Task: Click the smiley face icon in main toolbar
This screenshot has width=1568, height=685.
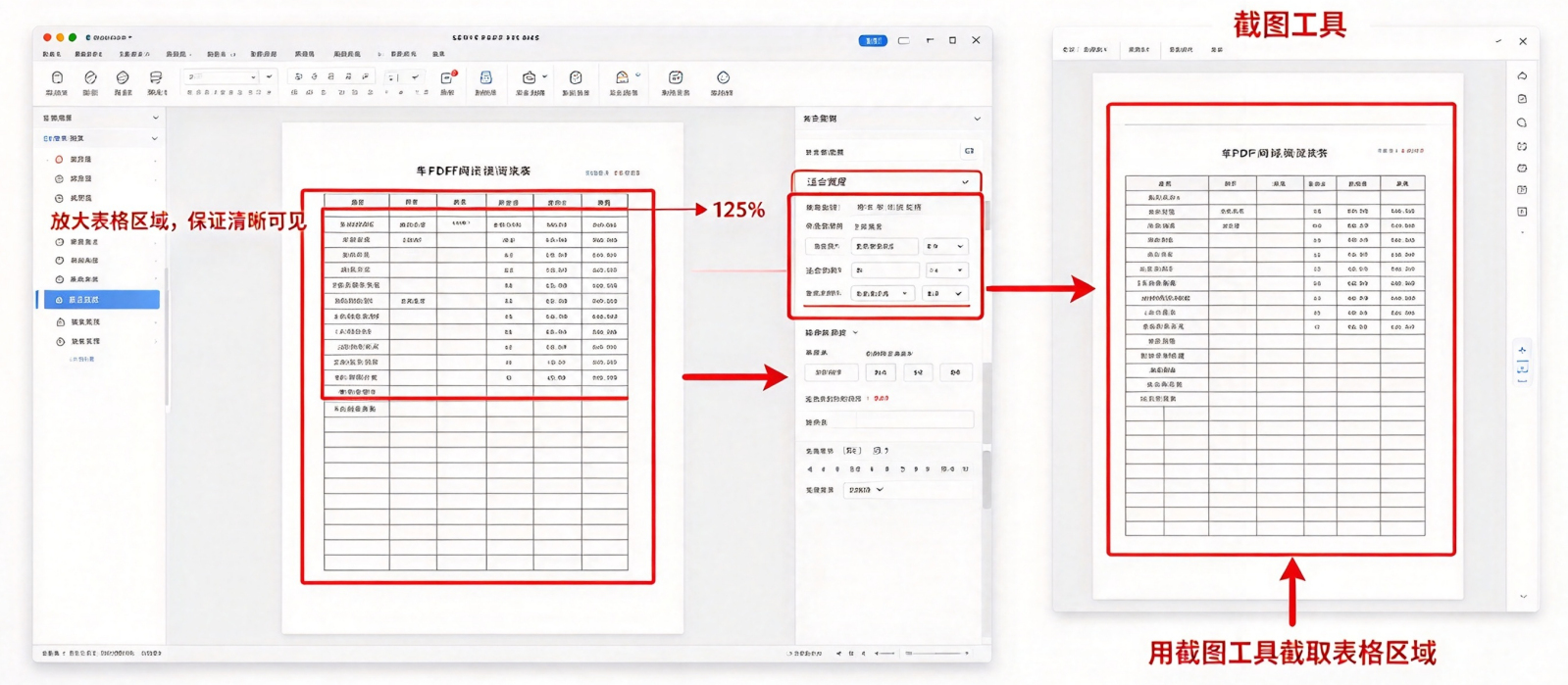Action: tap(723, 77)
